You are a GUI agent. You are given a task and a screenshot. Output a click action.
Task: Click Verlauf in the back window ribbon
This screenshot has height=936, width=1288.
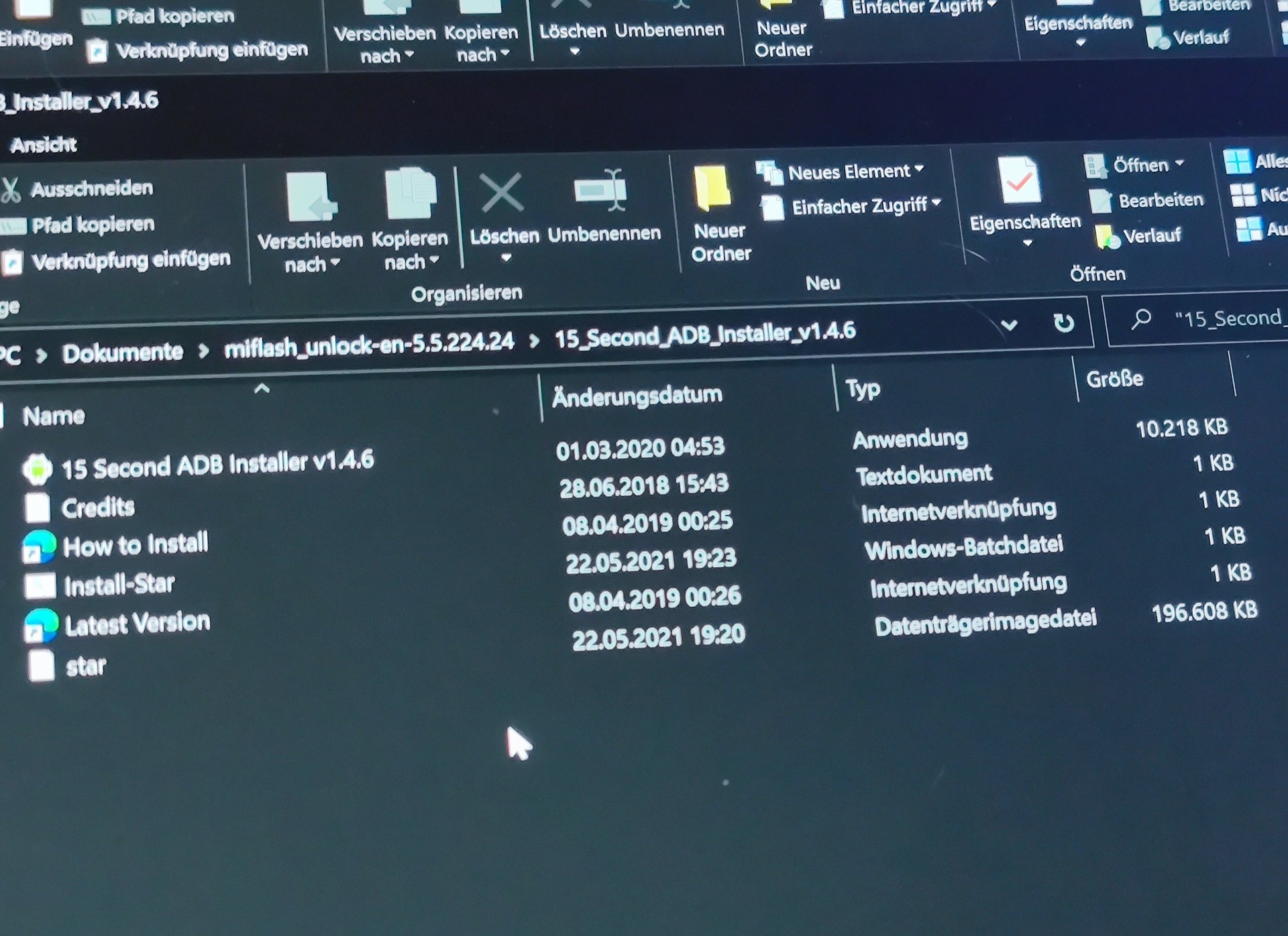click(x=1201, y=37)
